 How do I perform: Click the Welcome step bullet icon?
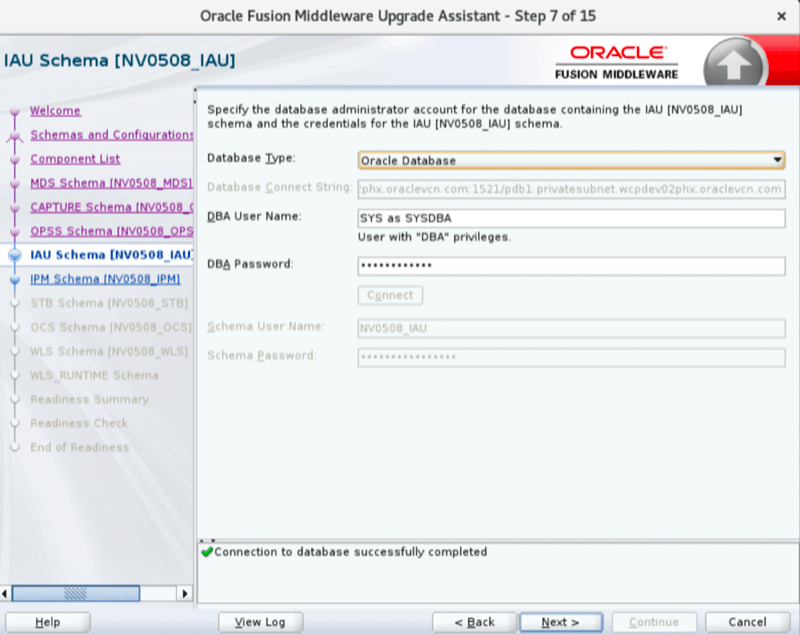[15, 111]
